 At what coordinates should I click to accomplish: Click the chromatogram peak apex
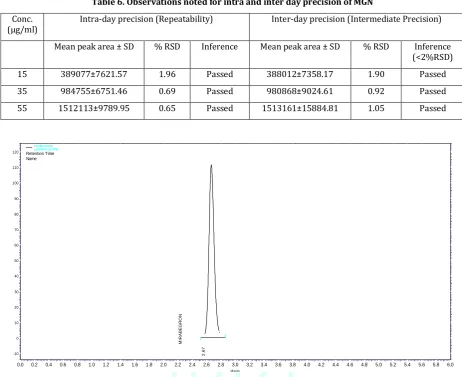(211, 165)
